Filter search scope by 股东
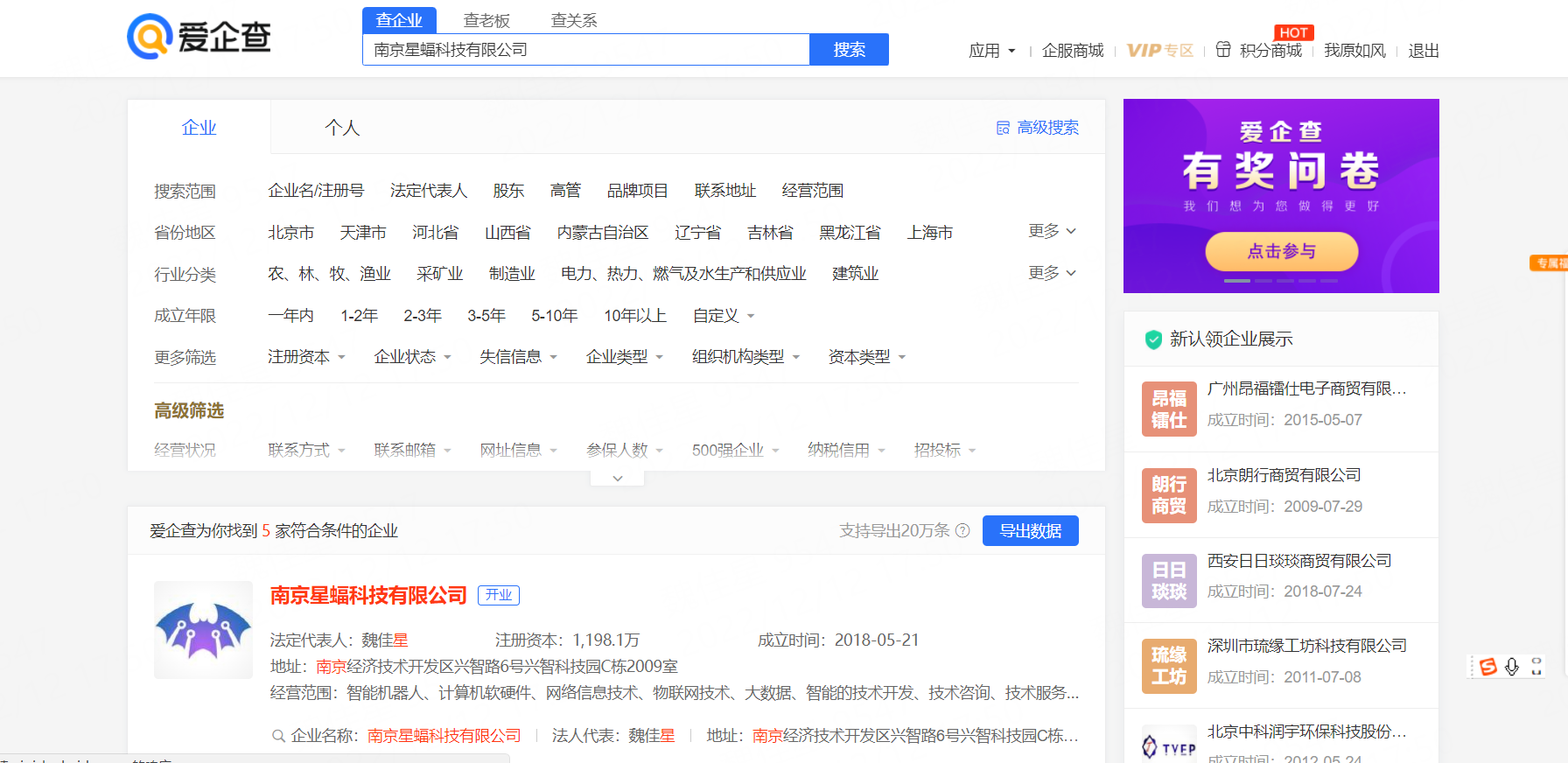Screen dimensions: 1568x763 click(x=508, y=191)
